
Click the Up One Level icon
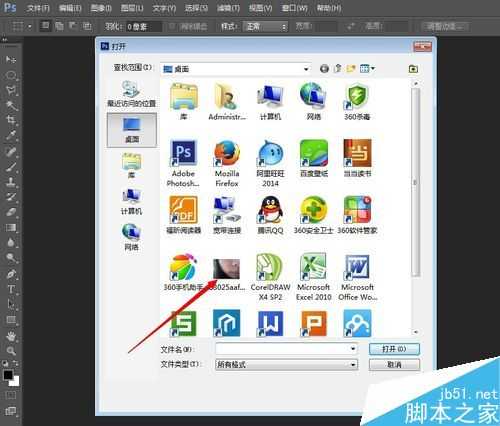click(x=338, y=69)
